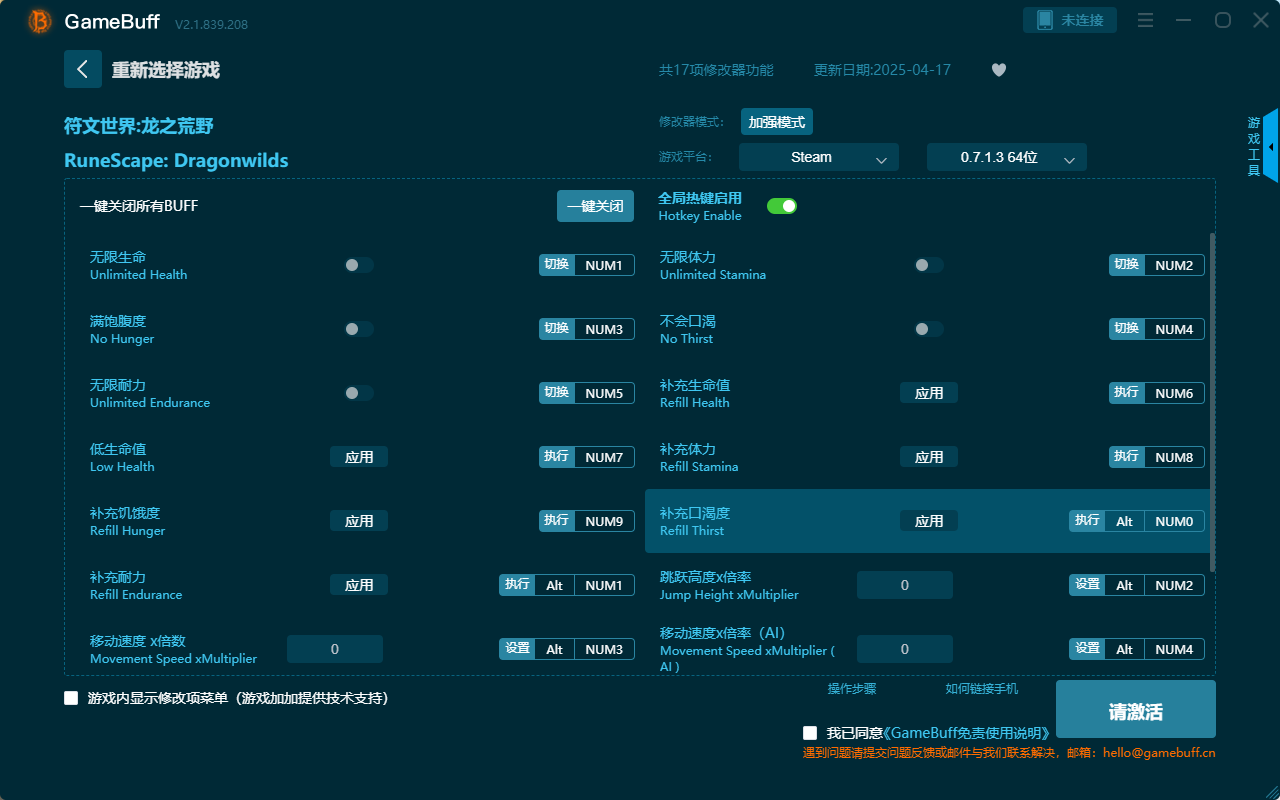This screenshot has width=1280, height=800.
Task: Disable the 全局热键启用 hotkey toggle
Action: point(781,205)
